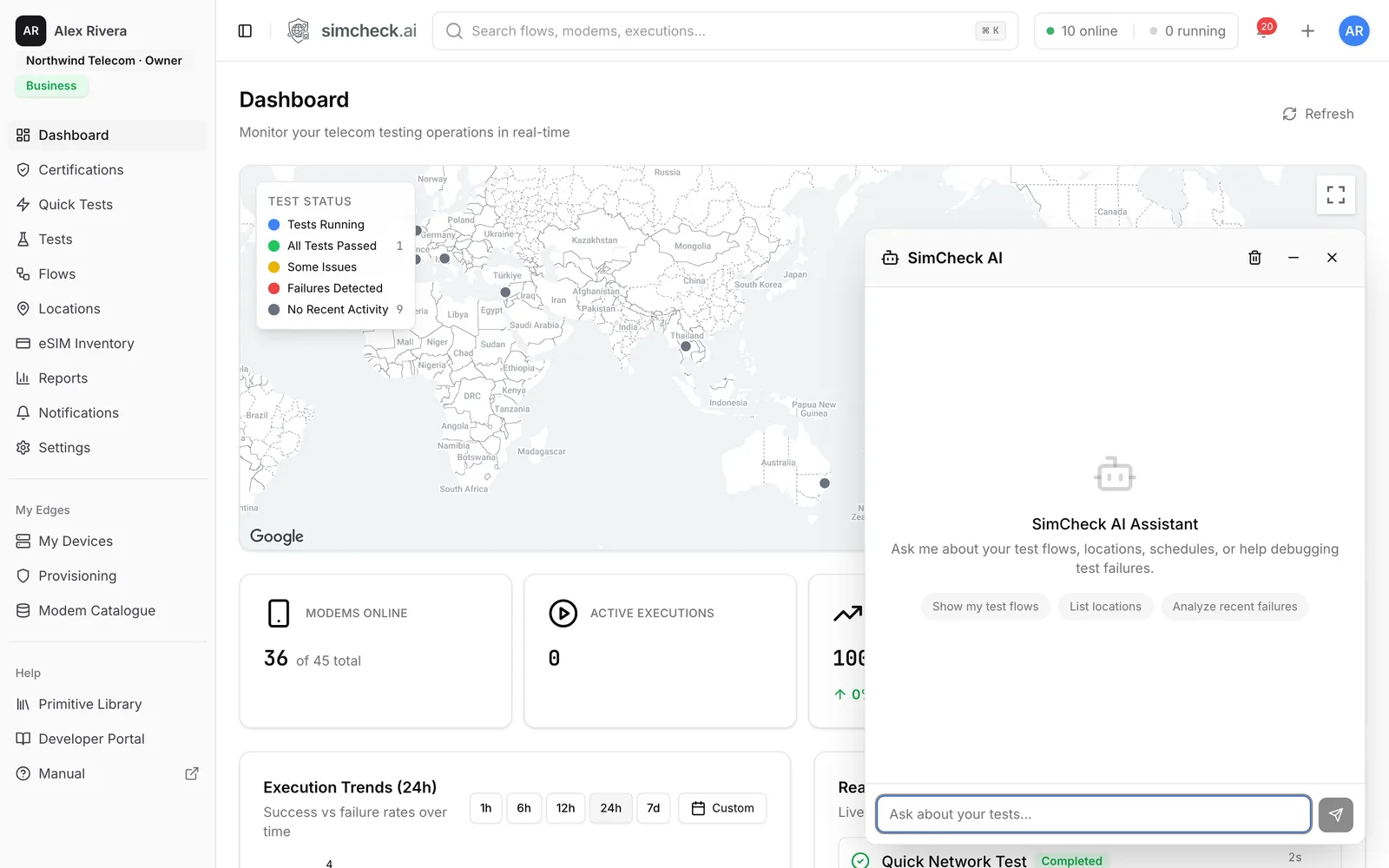
Task: Open Settings in the sidebar
Action: tap(108, 448)
